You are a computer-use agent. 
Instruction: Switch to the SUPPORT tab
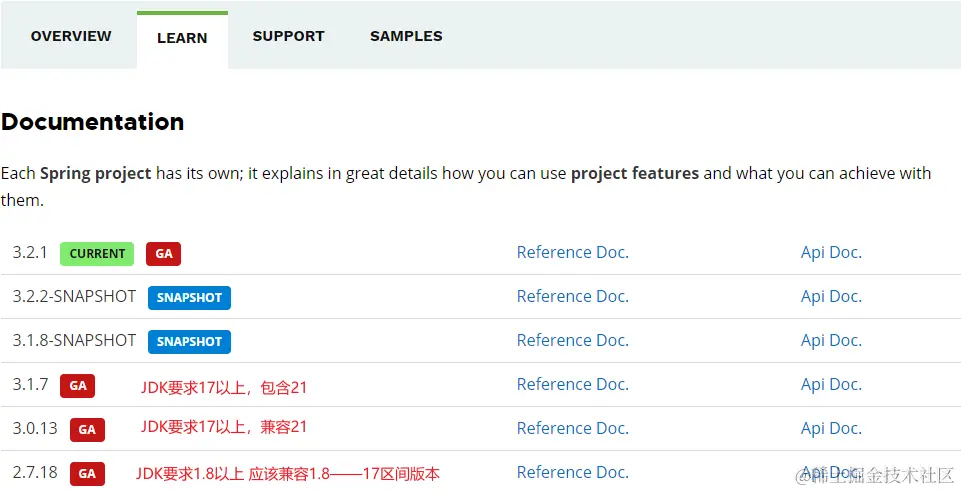pos(288,36)
